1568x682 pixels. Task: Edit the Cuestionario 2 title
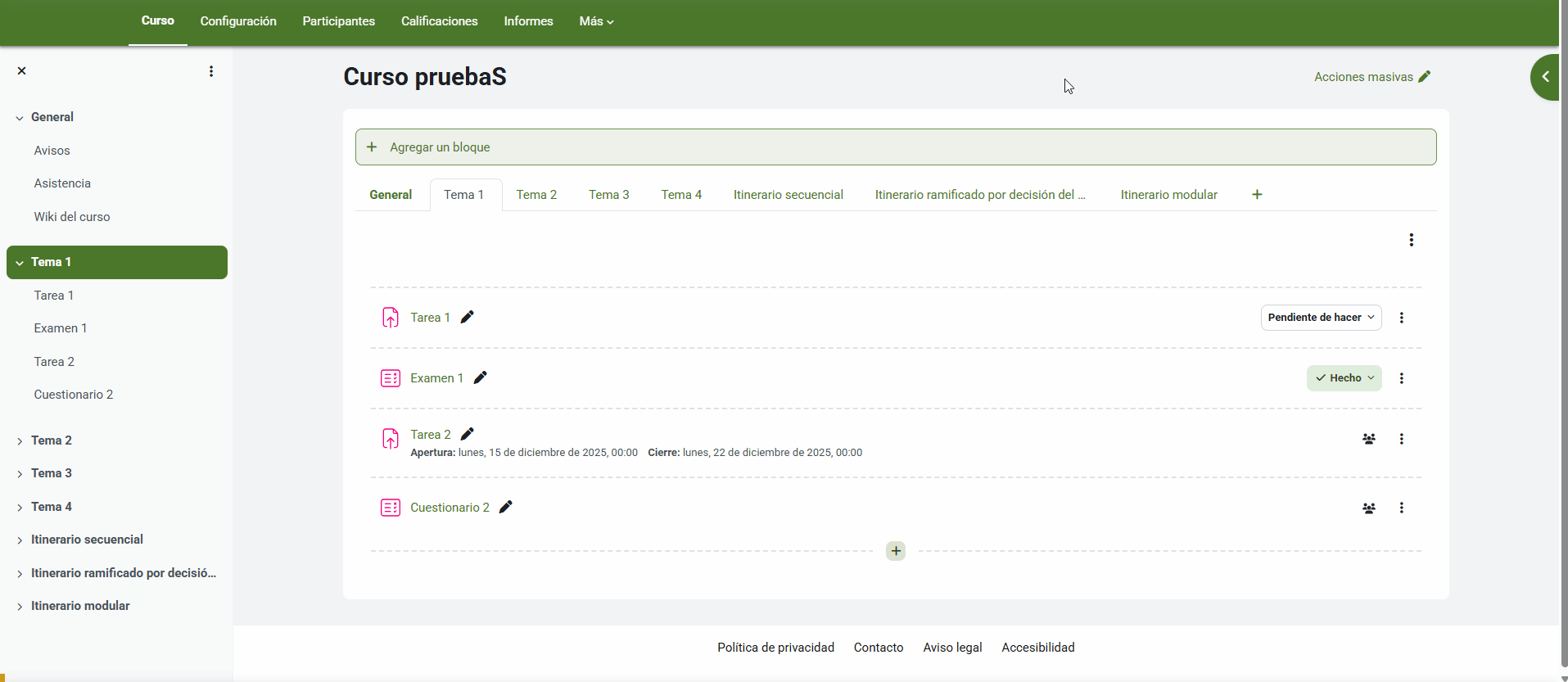[x=506, y=507]
